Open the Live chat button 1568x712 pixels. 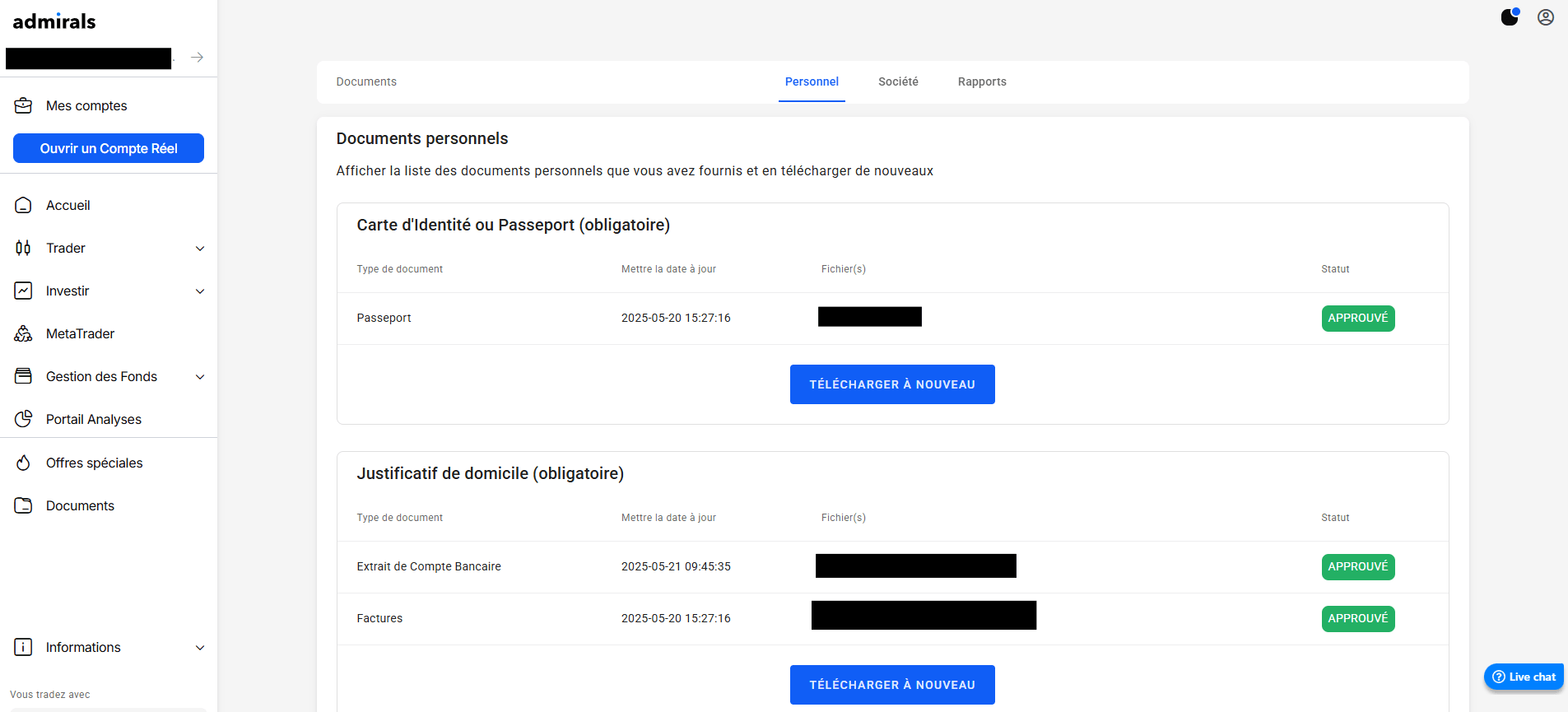[1524, 677]
